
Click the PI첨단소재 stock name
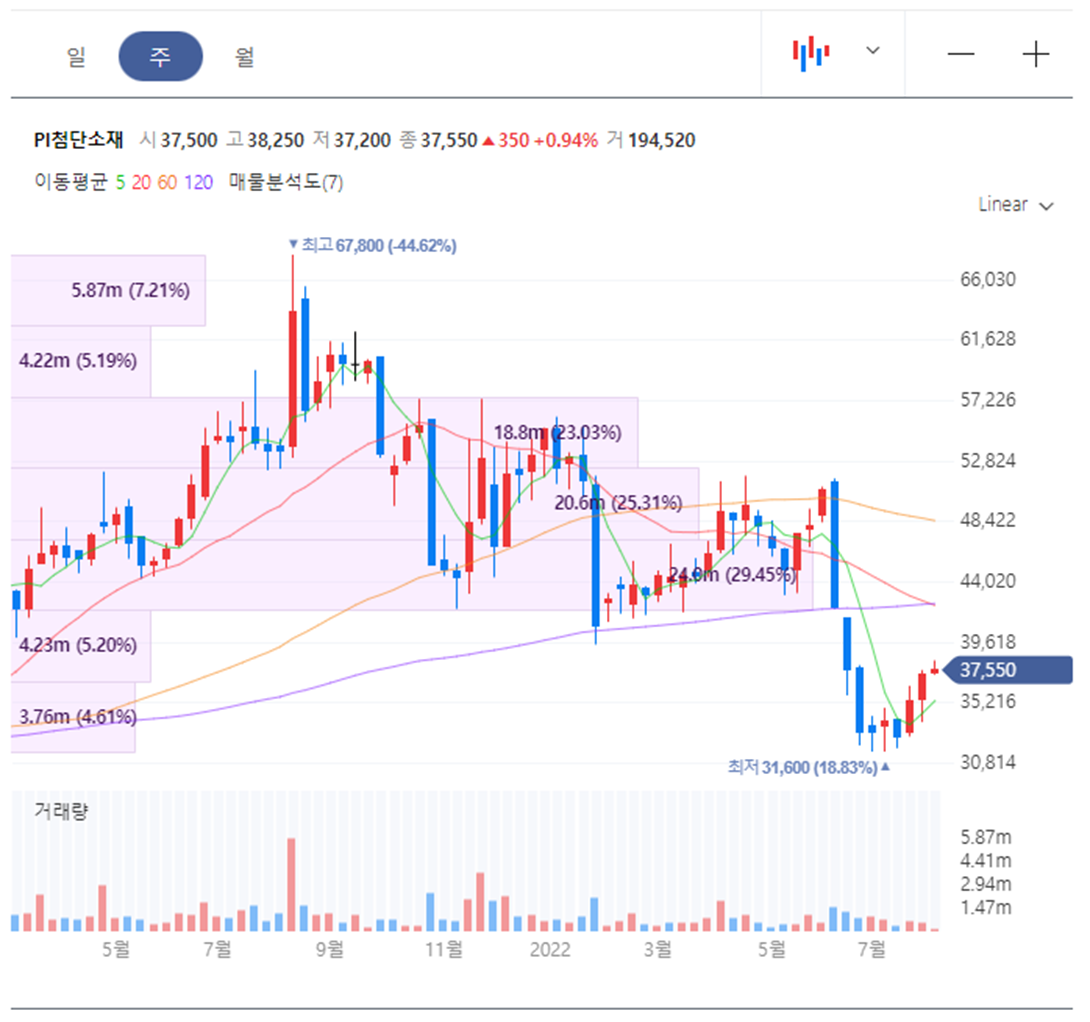coord(79,140)
